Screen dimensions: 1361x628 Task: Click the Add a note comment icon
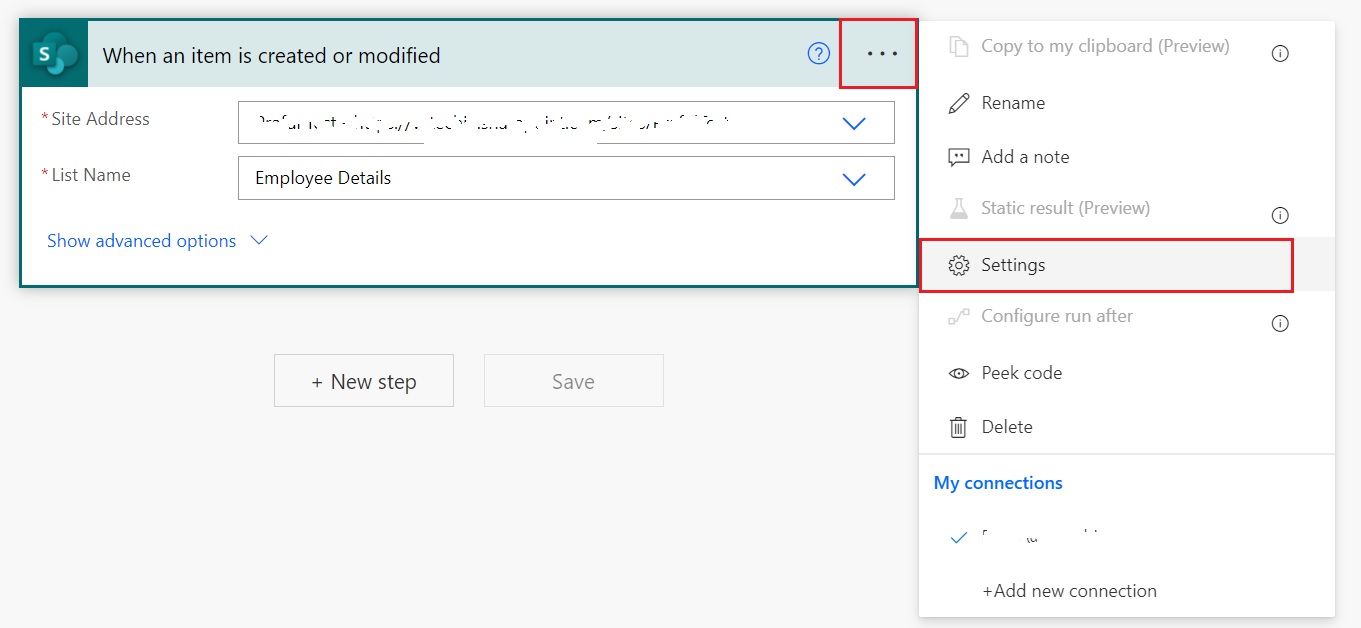tap(959, 156)
